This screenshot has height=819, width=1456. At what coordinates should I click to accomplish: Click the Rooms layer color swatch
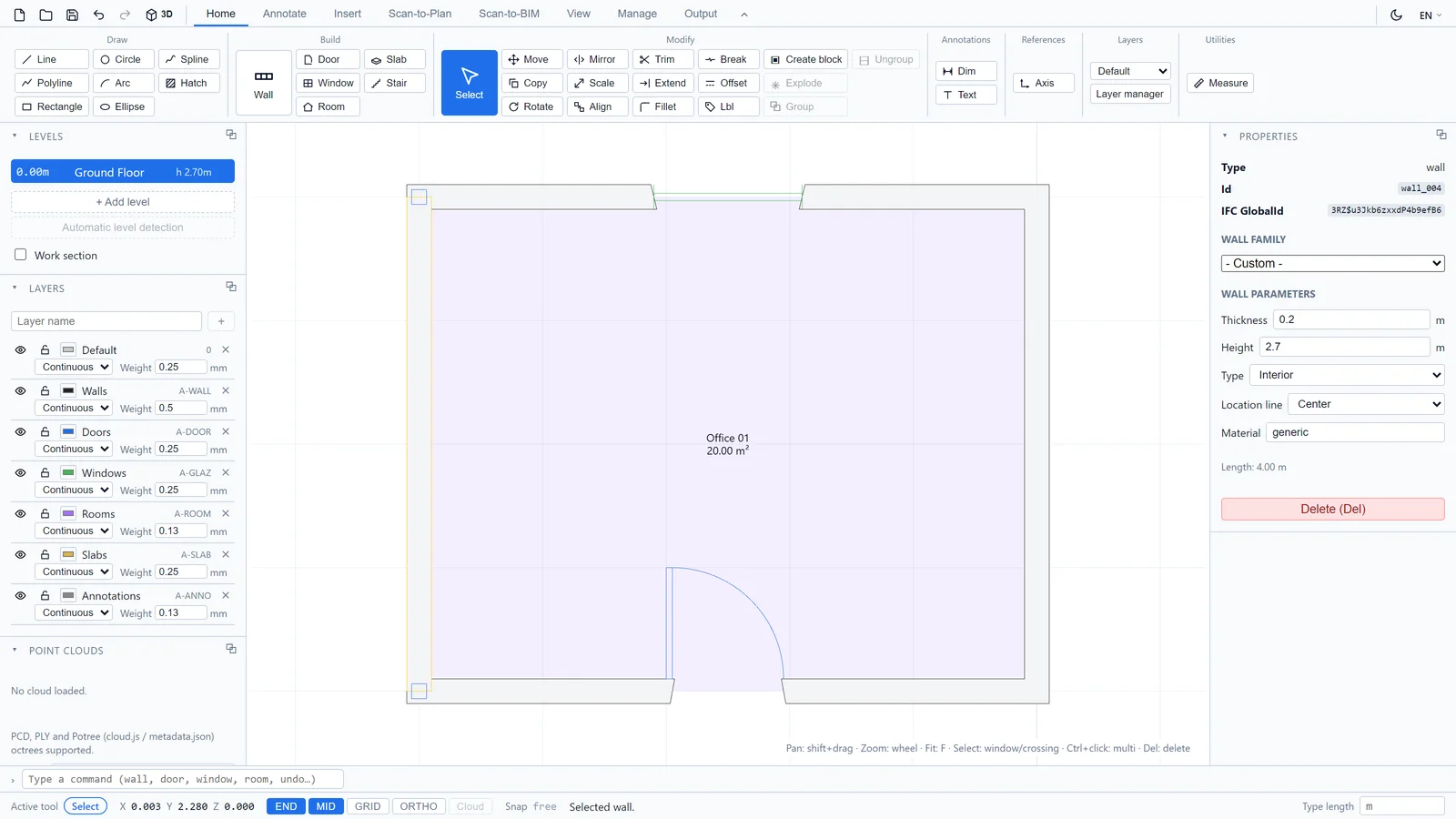tap(68, 513)
